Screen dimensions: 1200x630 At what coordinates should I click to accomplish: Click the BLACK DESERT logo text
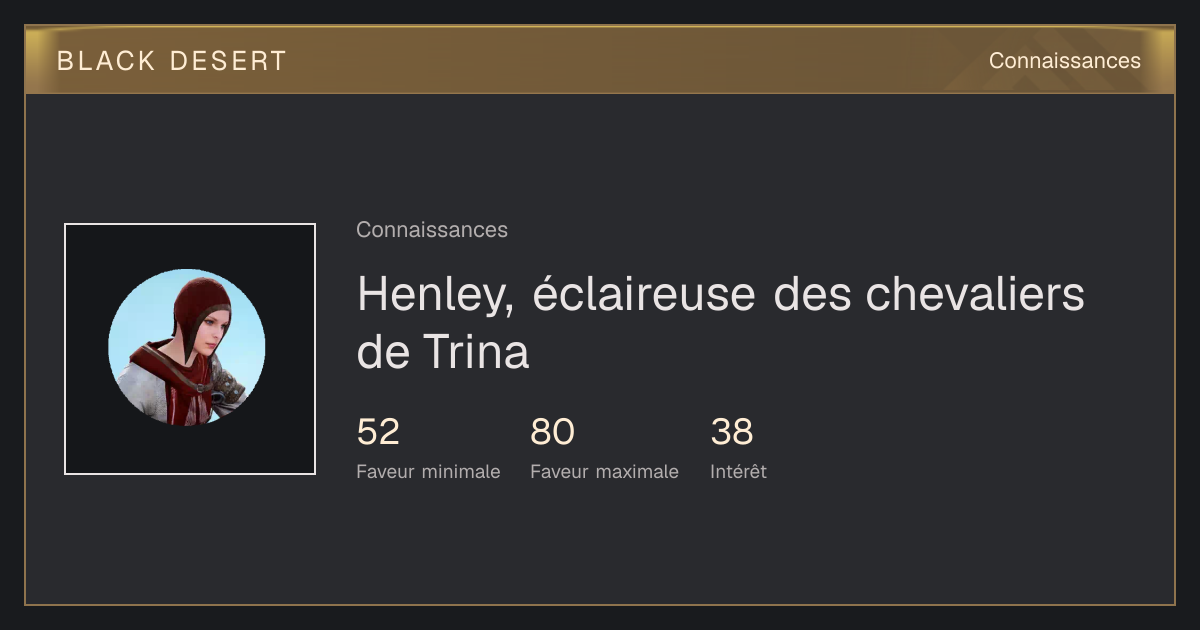tap(172, 61)
